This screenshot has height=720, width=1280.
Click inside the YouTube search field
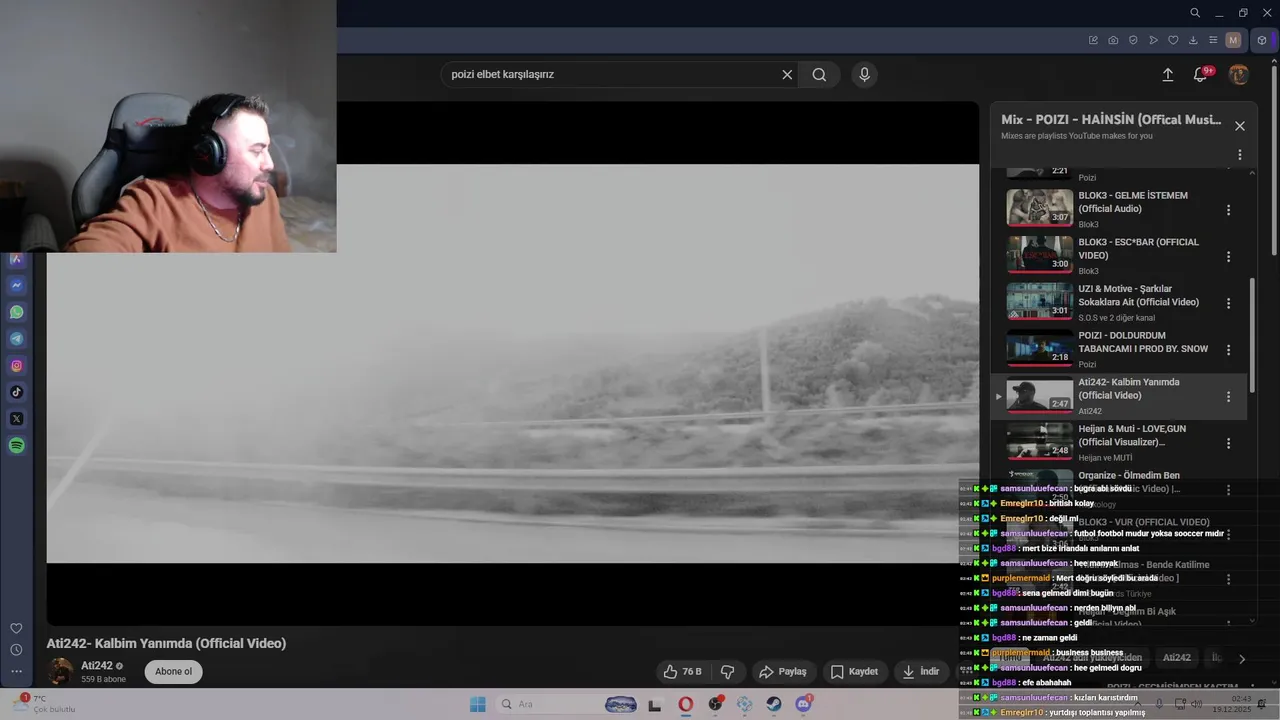(610, 75)
